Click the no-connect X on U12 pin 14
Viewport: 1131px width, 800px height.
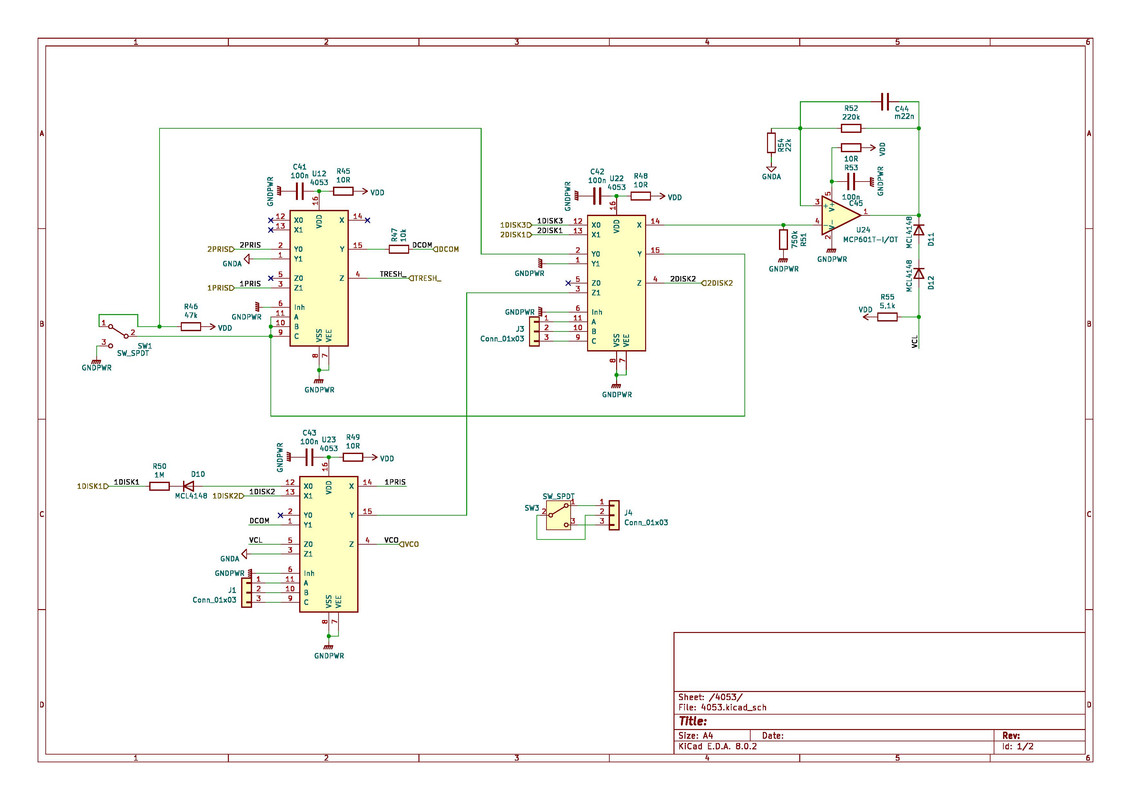point(367,220)
